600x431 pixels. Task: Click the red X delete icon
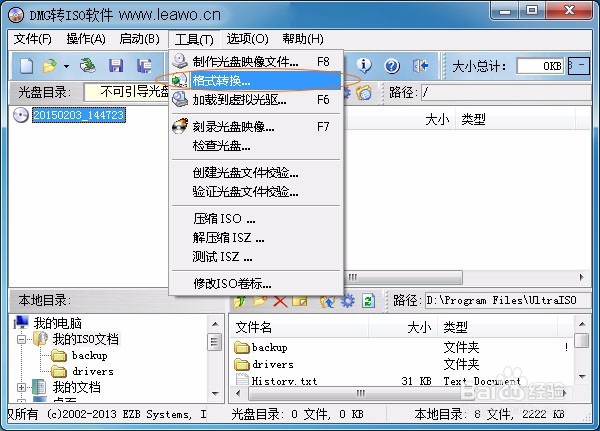[280, 301]
